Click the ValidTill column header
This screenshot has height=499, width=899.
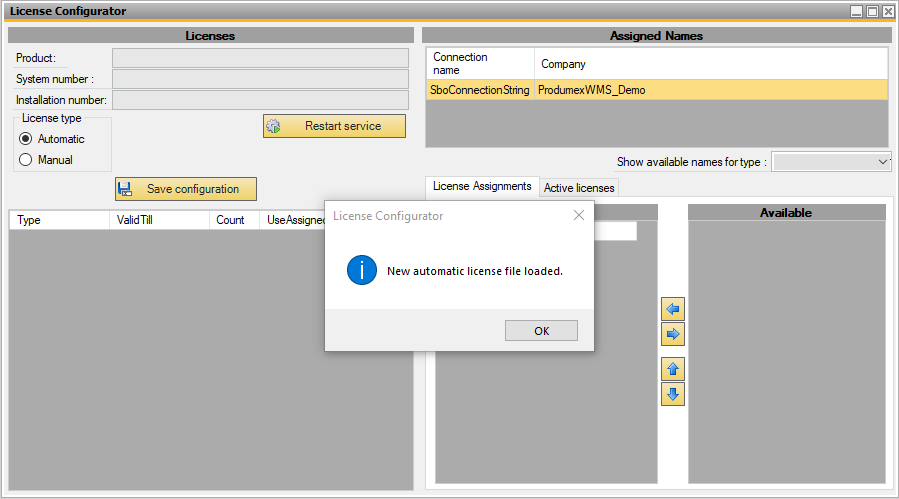[x=158, y=220]
